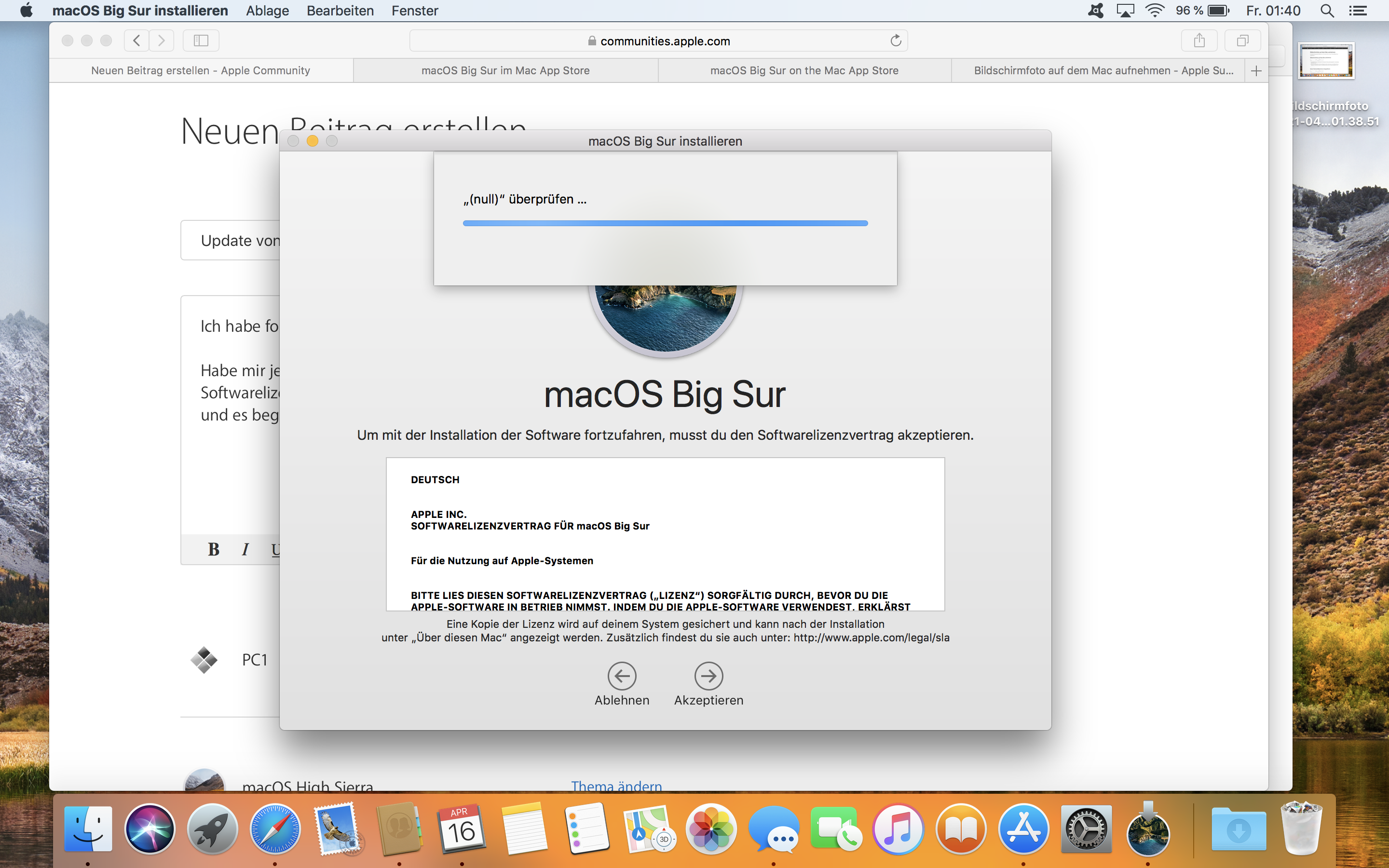The image size is (1389, 868).
Task: Toggle Safari sidebar view
Action: (x=201, y=41)
